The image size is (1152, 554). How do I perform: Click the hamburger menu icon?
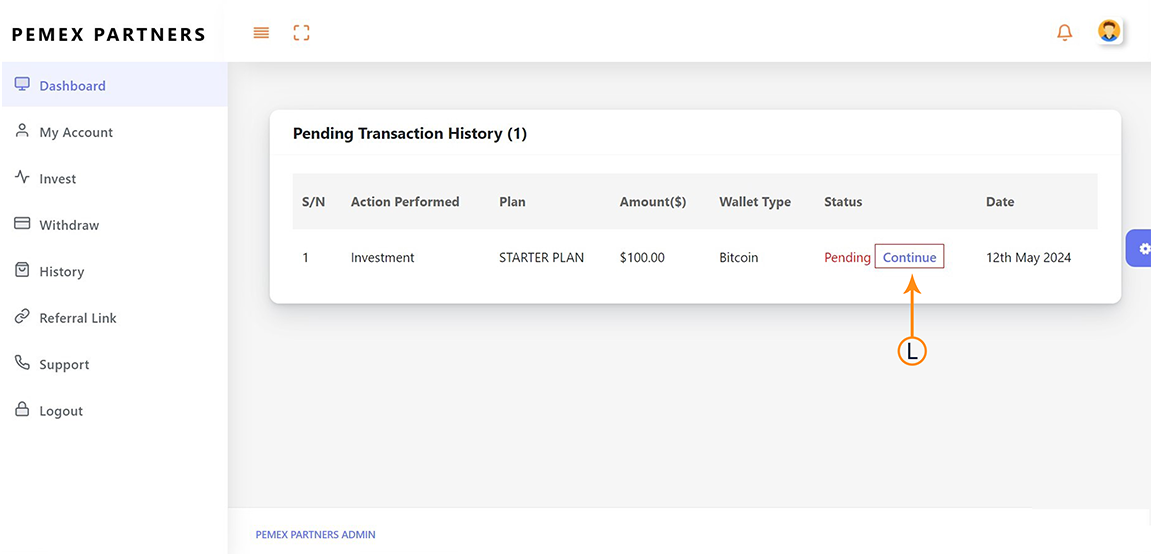tap(261, 33)
